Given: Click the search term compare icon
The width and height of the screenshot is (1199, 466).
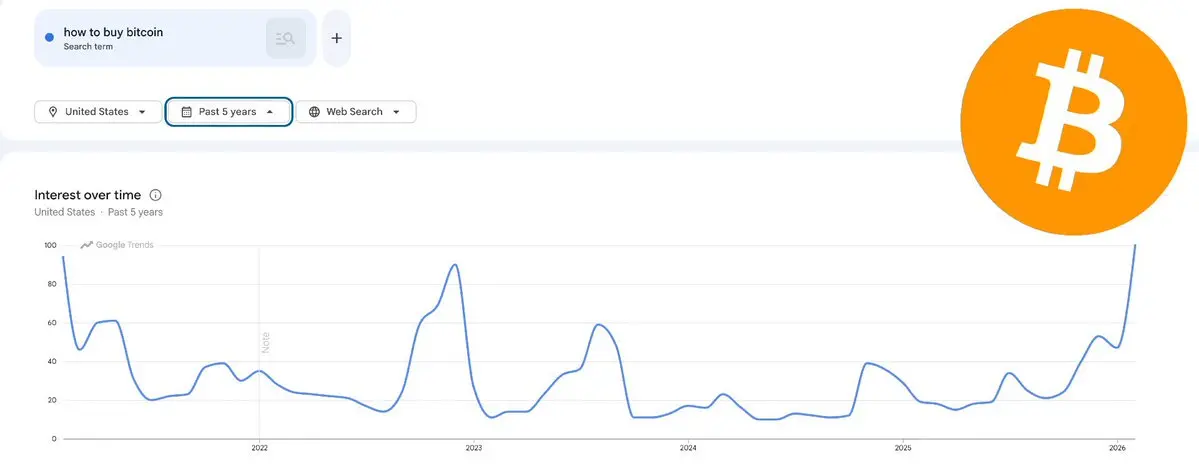Looking at the screenshot, I should tap(286, 38).
